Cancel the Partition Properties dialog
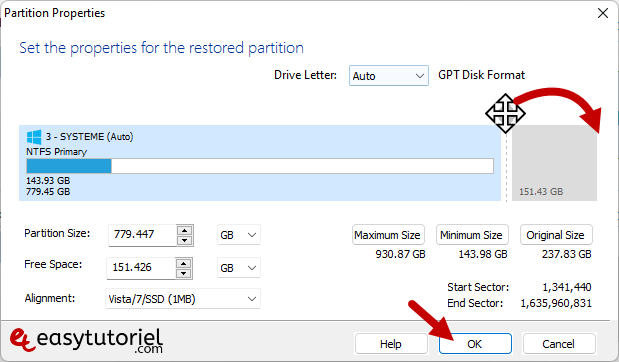The image size is (619, 362). click(x=559, y=344)
